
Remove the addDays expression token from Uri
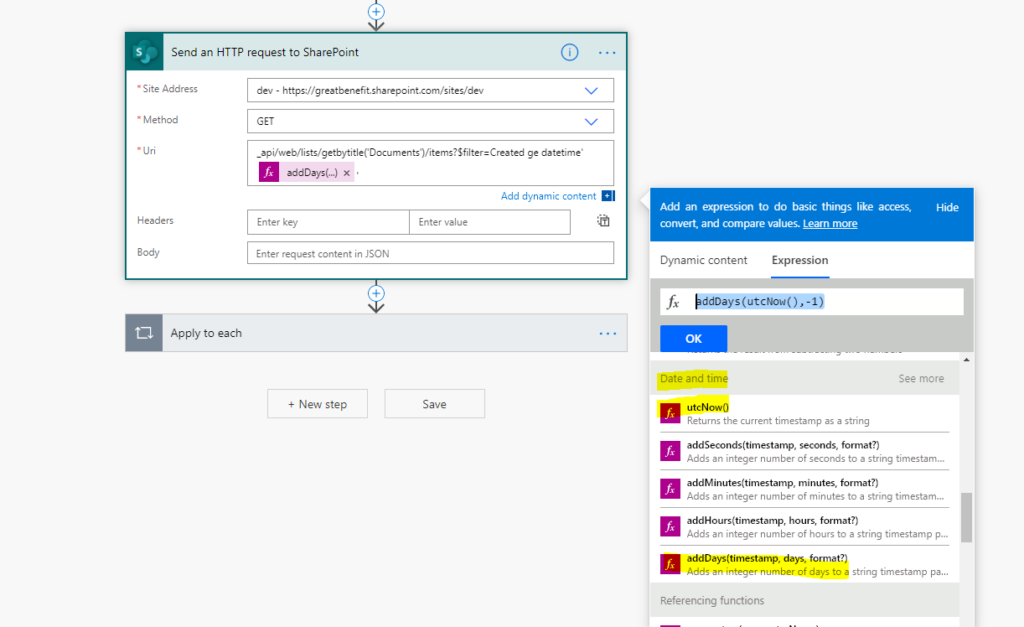(347, 173)
